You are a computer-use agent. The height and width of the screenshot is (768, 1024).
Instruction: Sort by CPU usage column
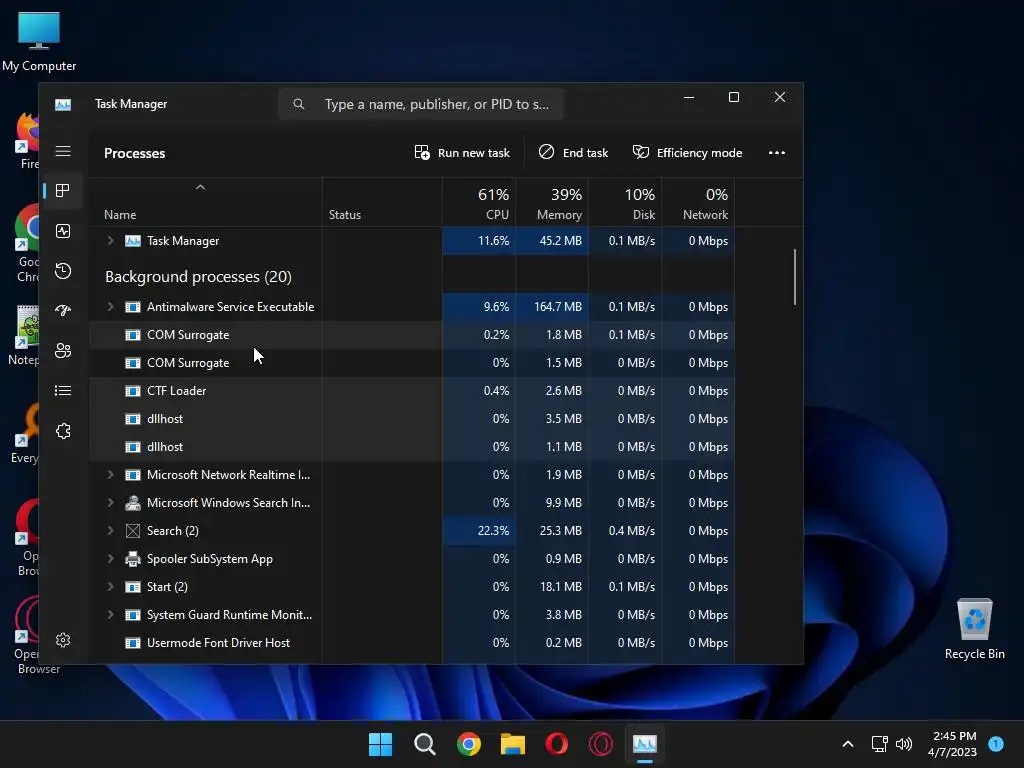(479, 202)
